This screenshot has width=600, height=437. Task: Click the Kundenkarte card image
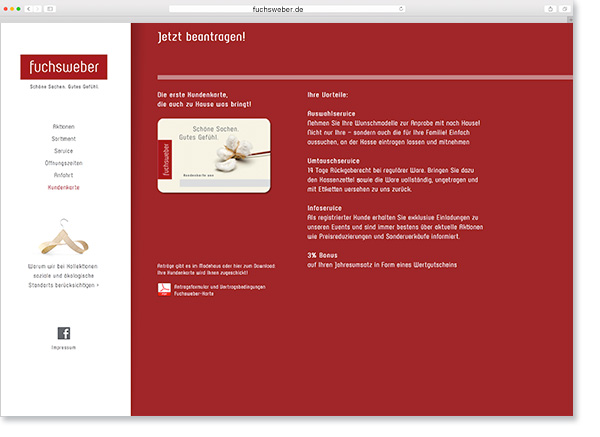214,155
